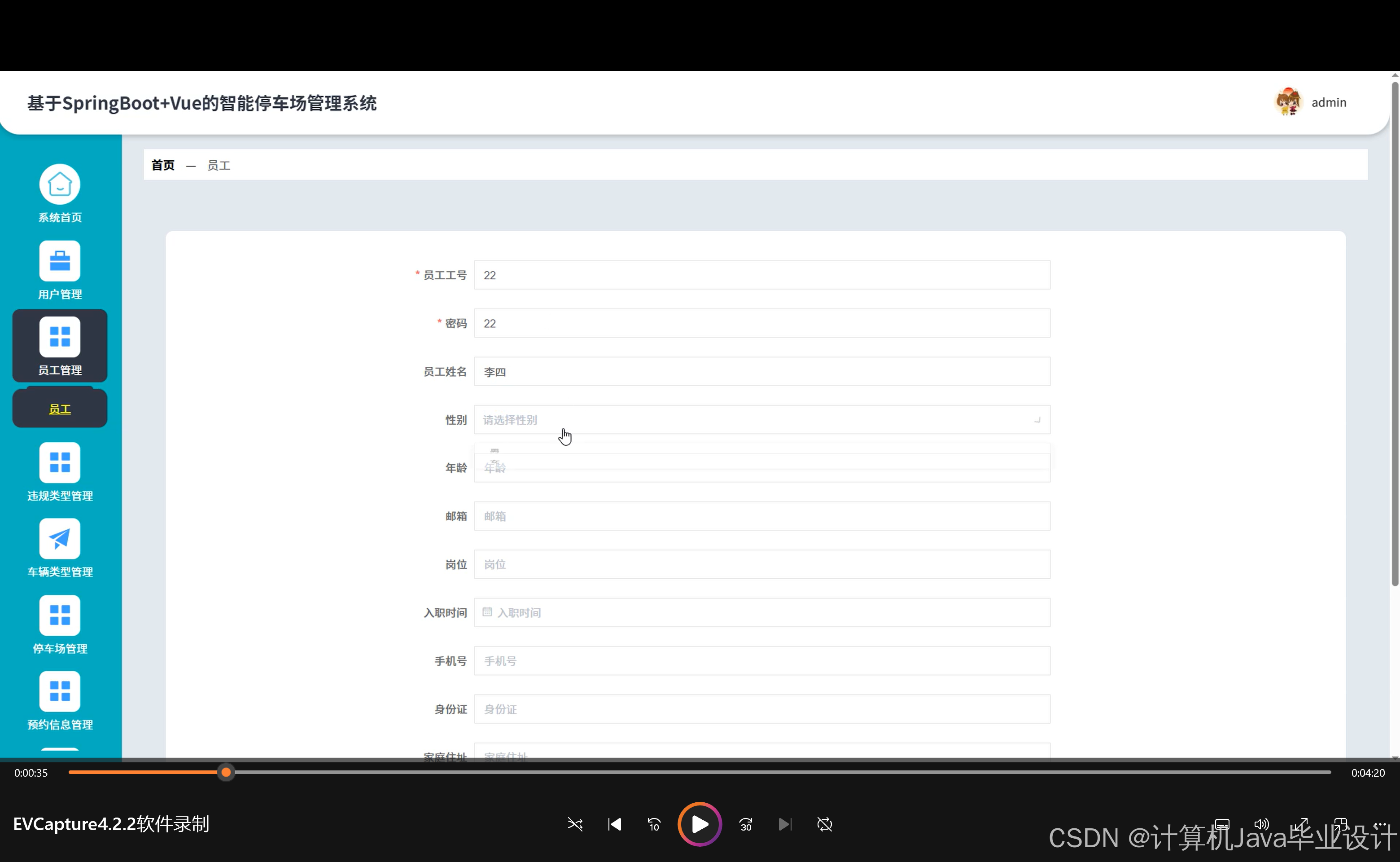Click total duration 0:04:20
This screenshot has height=862, width=1400.
[1368, 773]
